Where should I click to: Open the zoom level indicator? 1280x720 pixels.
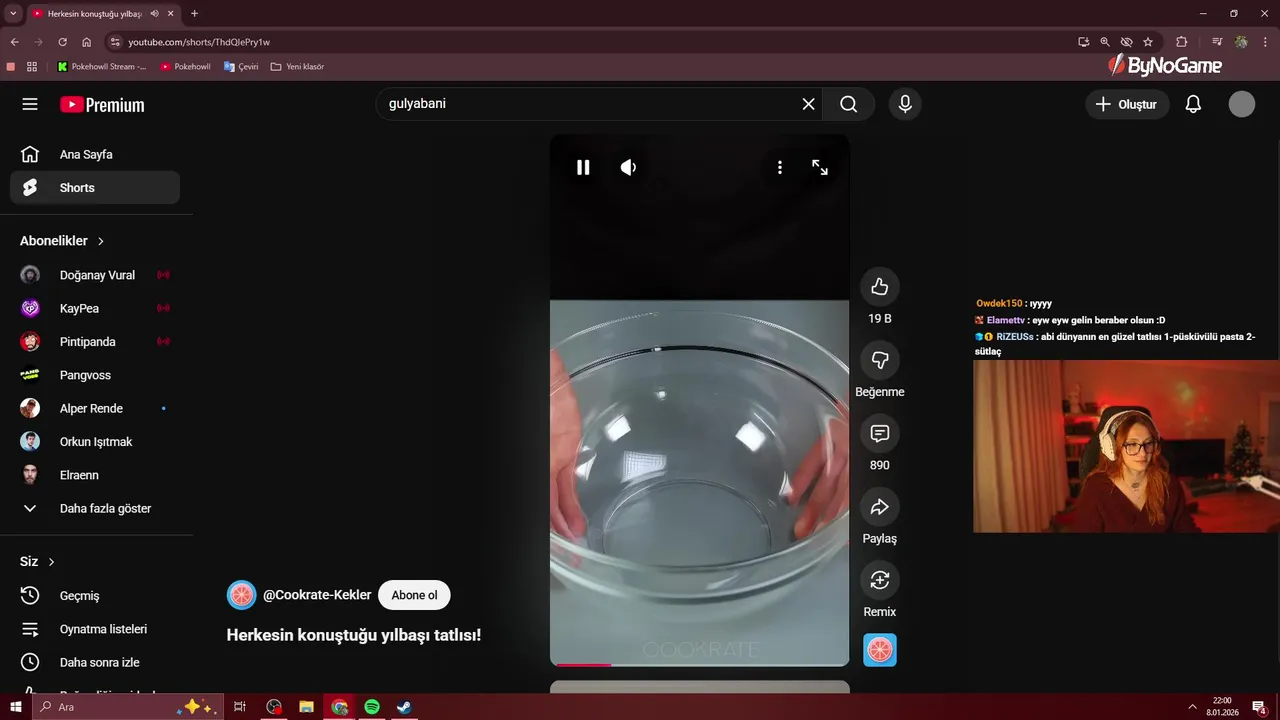tap(1105, 42)
